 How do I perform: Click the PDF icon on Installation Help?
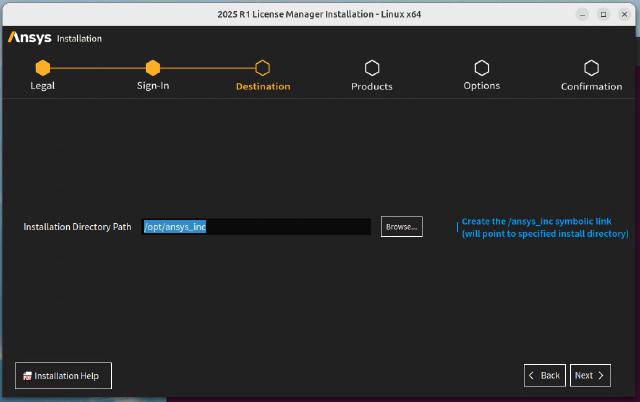coord(27,376)
